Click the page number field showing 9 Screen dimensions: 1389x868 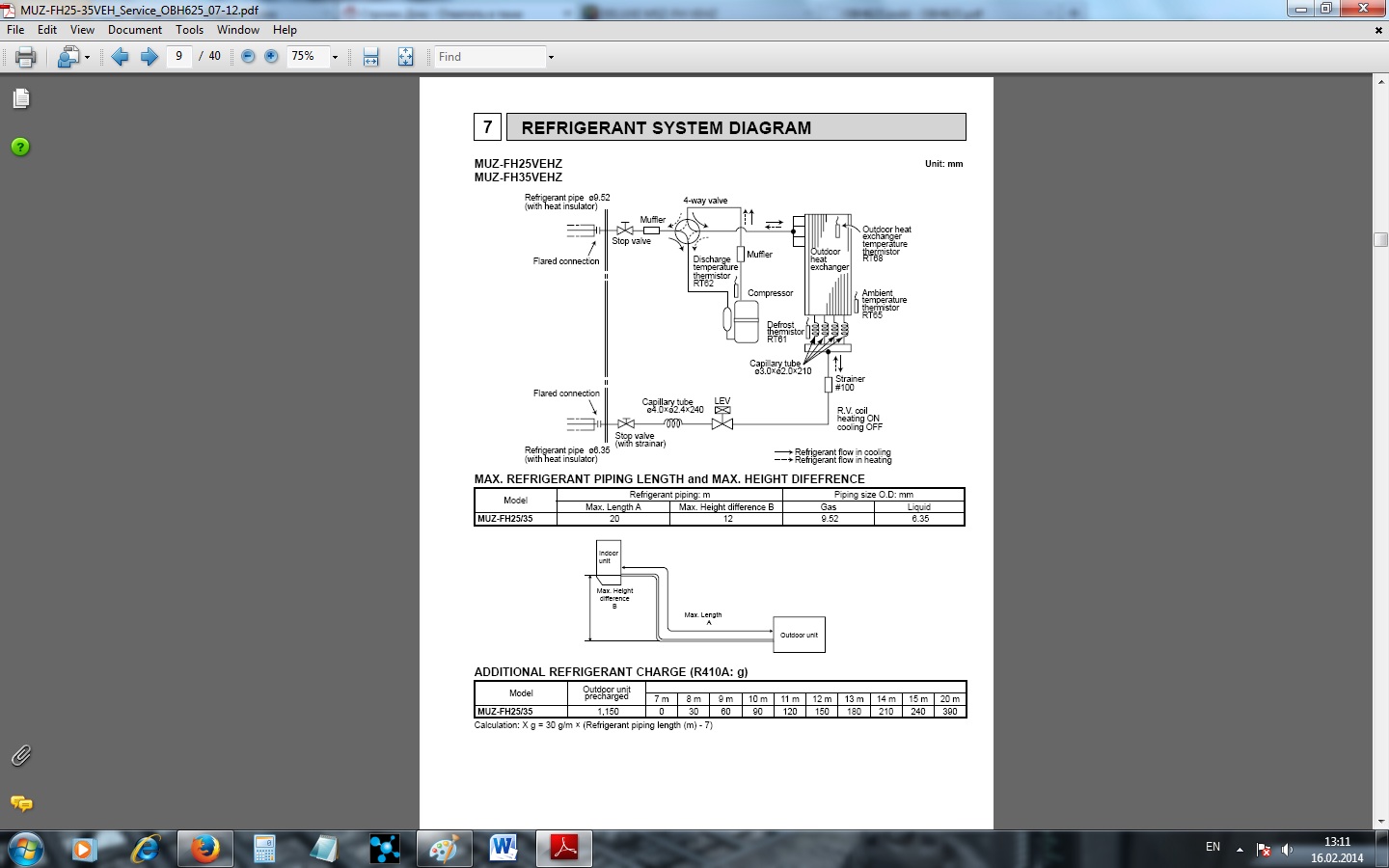178,57
